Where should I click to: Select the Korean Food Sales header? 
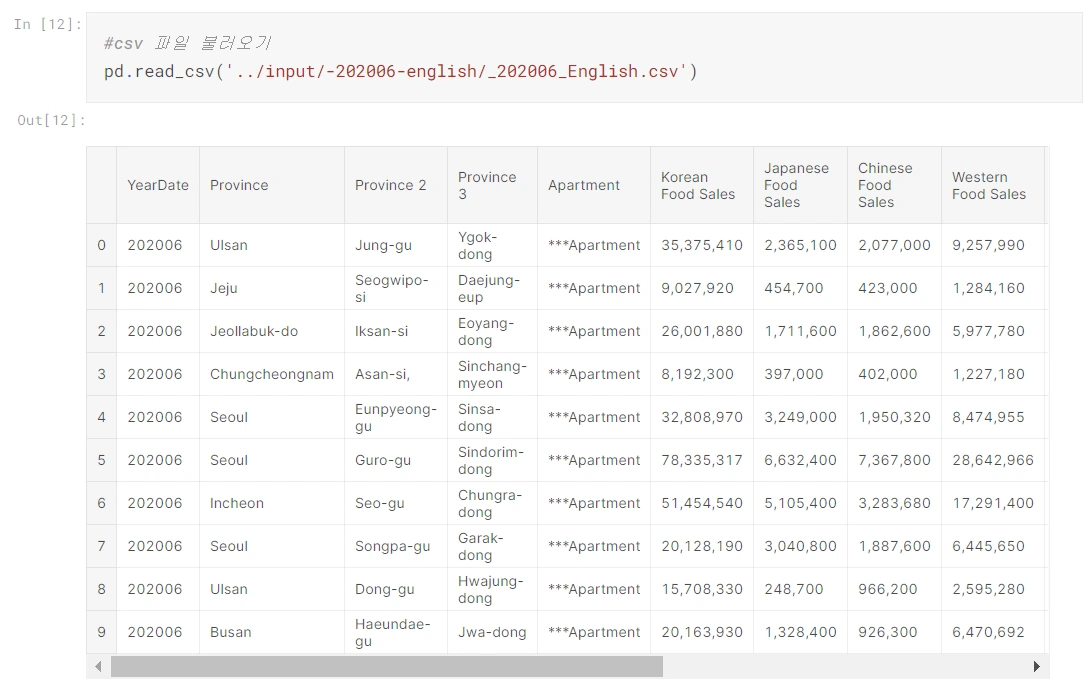pos(702,185)
